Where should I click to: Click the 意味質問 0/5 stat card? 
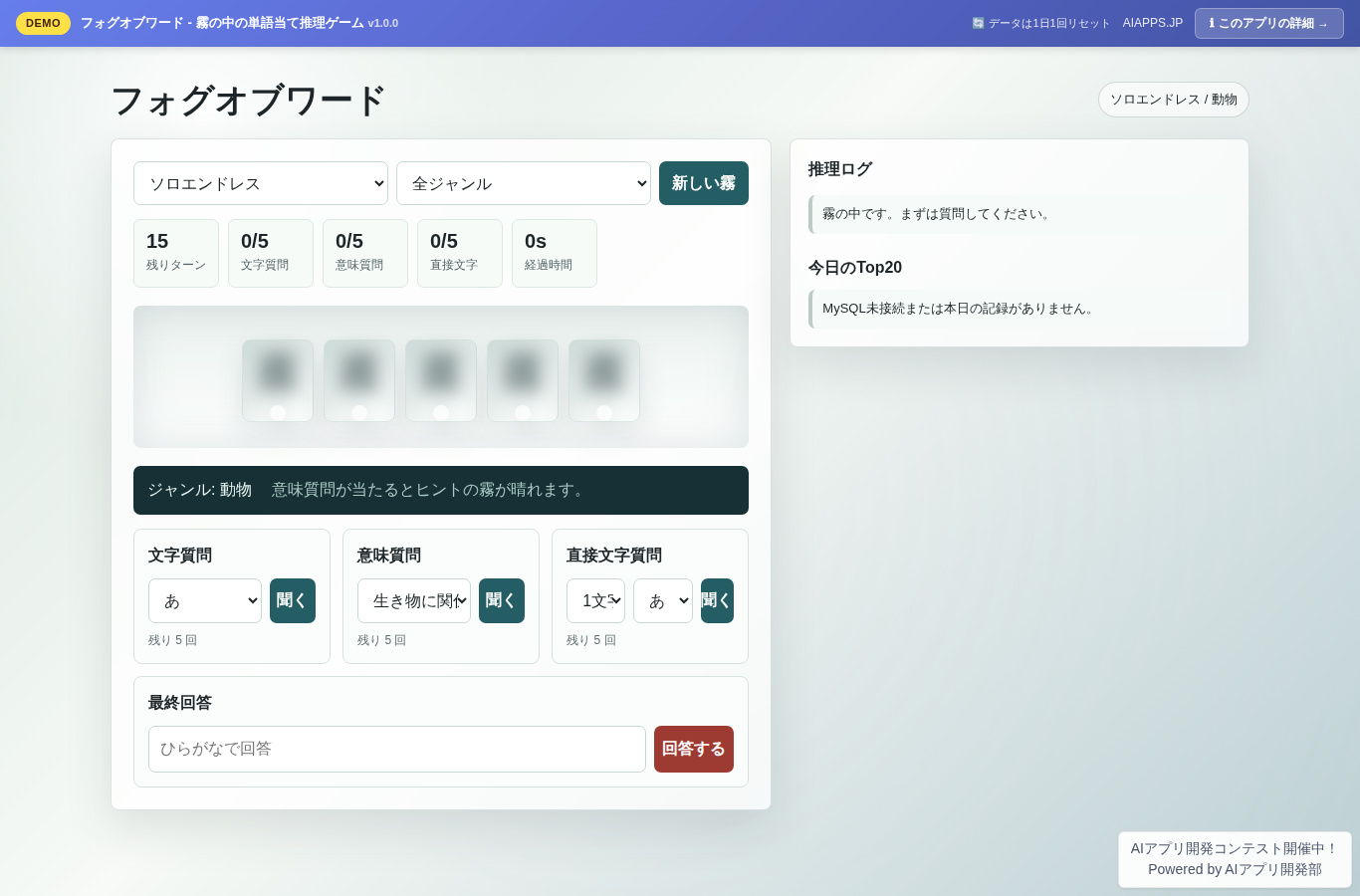click(365, 253)
